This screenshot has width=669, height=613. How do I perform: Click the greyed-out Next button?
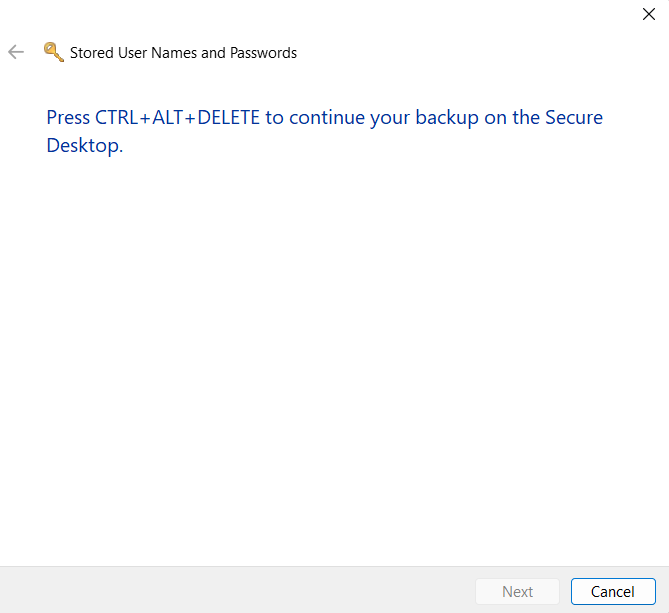517,591
